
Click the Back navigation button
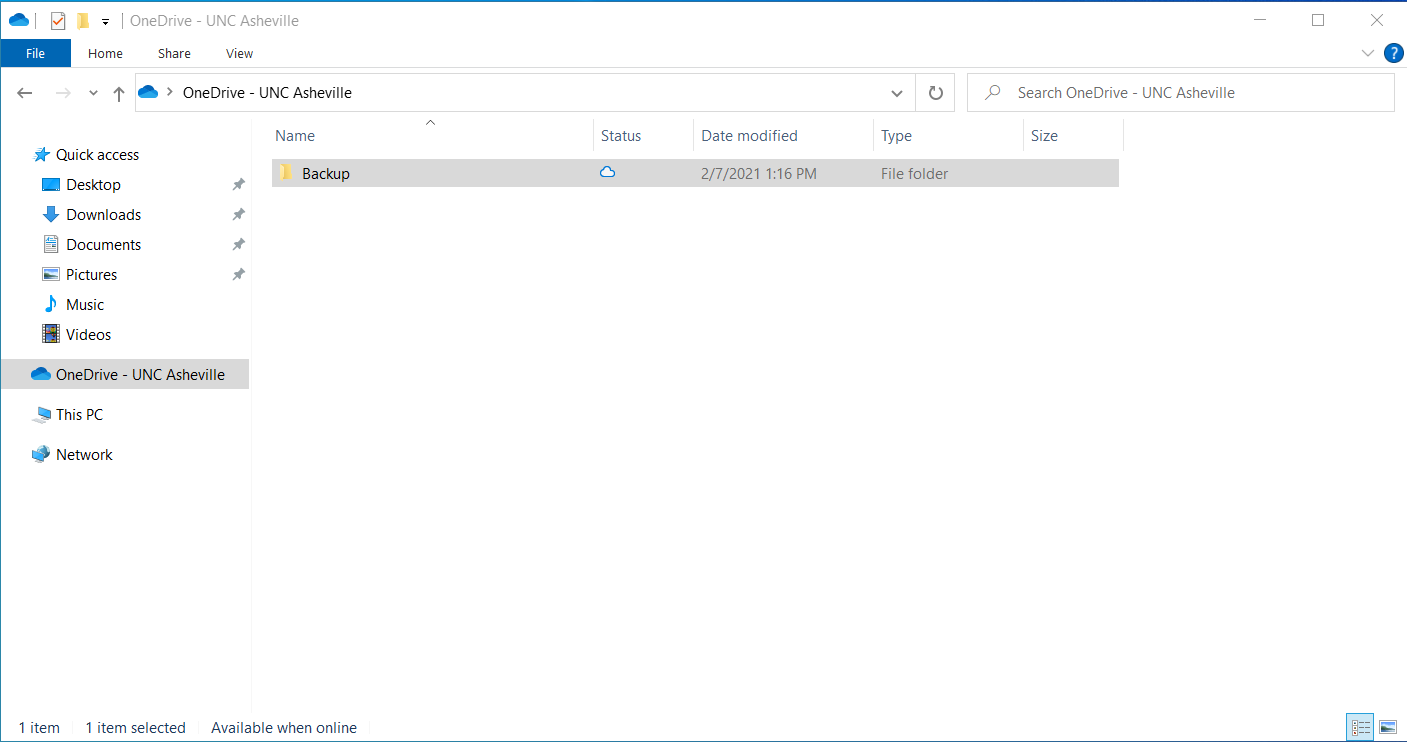(24, 92)
